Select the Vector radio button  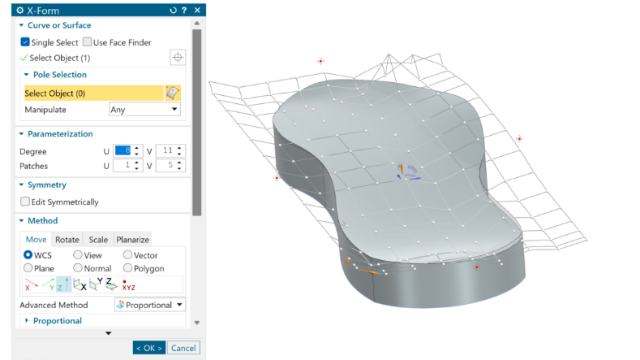[x=127, y=255]
